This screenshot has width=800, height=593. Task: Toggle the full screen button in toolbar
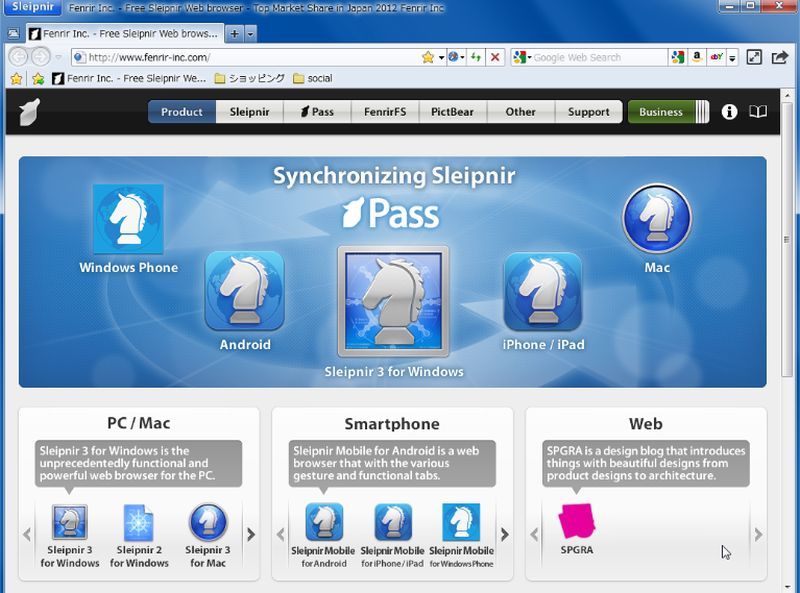pos(754,57)
